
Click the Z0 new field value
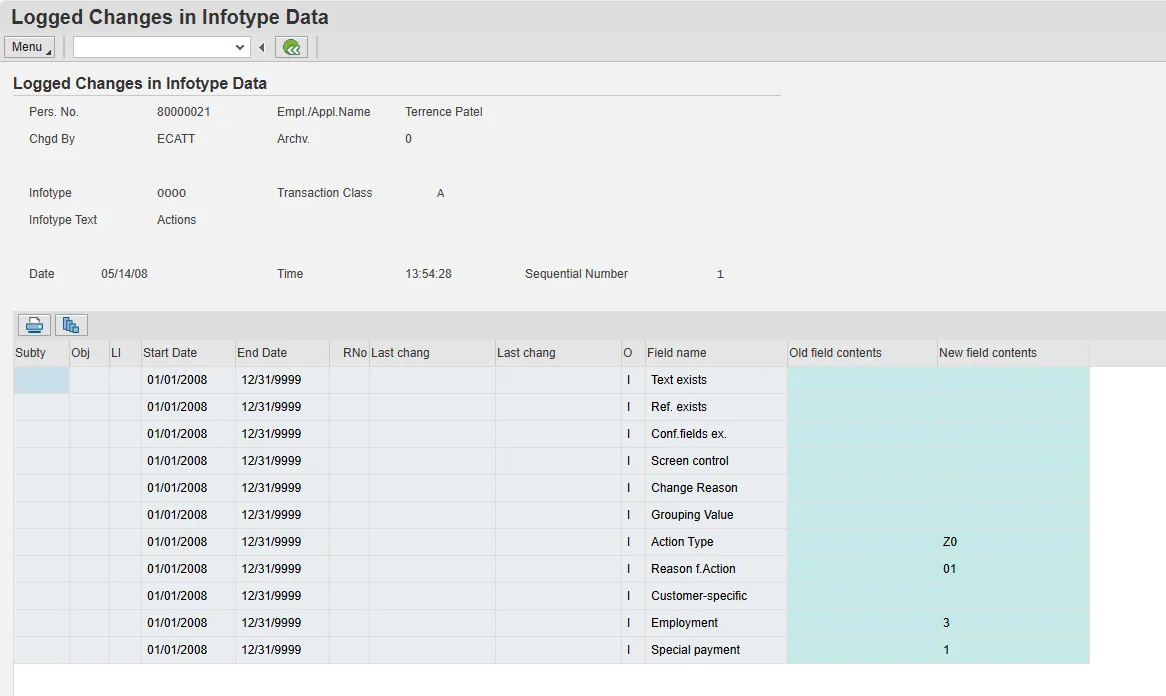pyautogui.click(x=950, y=542)
